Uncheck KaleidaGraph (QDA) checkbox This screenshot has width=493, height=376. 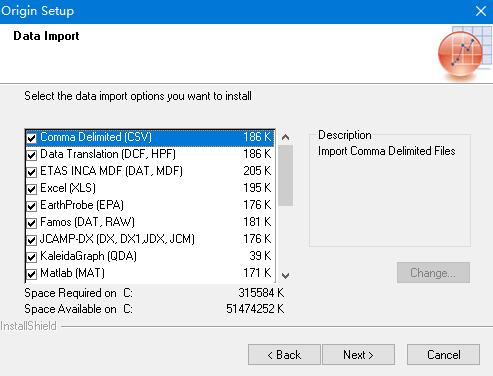31,257
